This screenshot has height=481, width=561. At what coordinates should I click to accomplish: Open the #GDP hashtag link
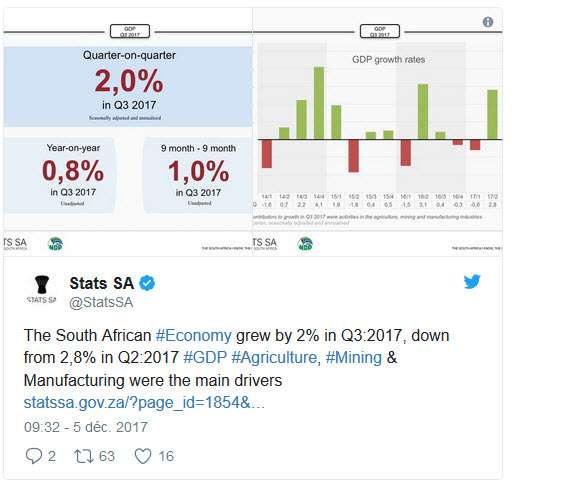pyautogui.click(x=205, y=358)
